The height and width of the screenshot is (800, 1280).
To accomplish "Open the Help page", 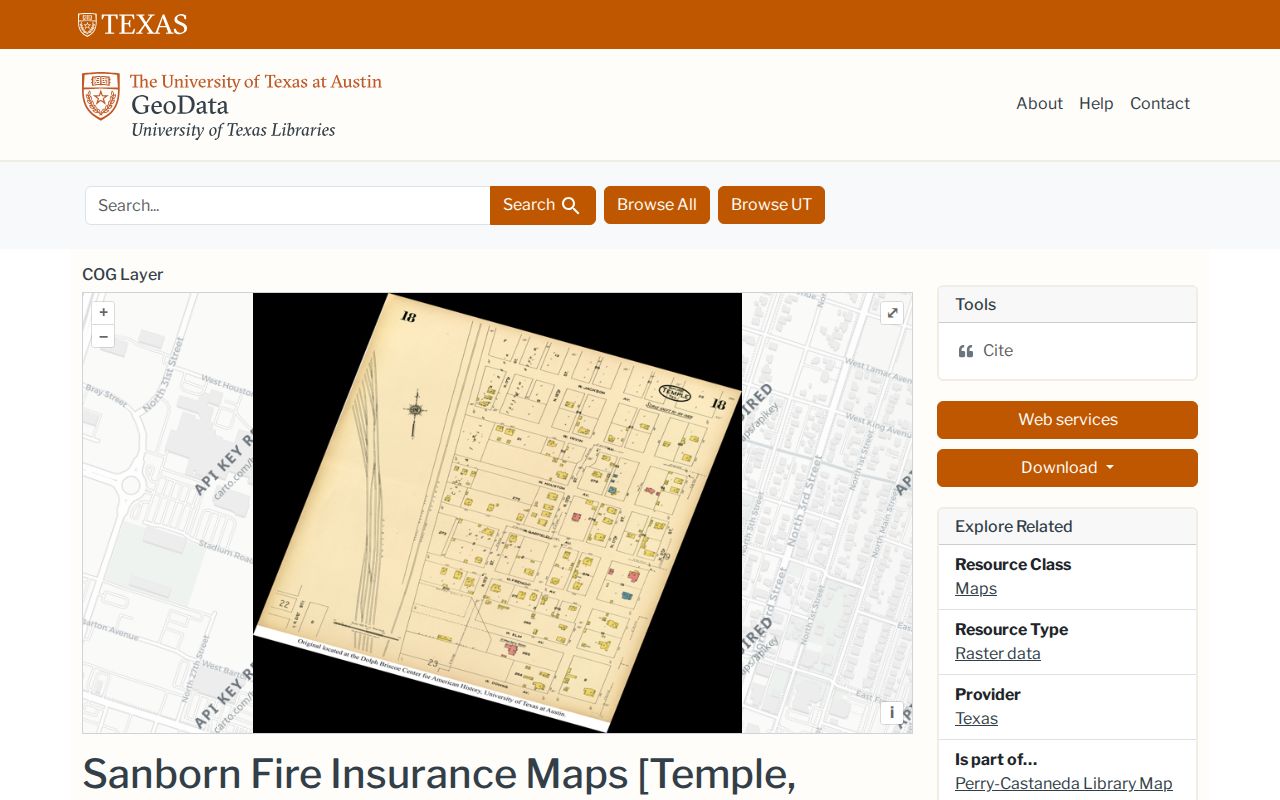I will point(1096,104).
